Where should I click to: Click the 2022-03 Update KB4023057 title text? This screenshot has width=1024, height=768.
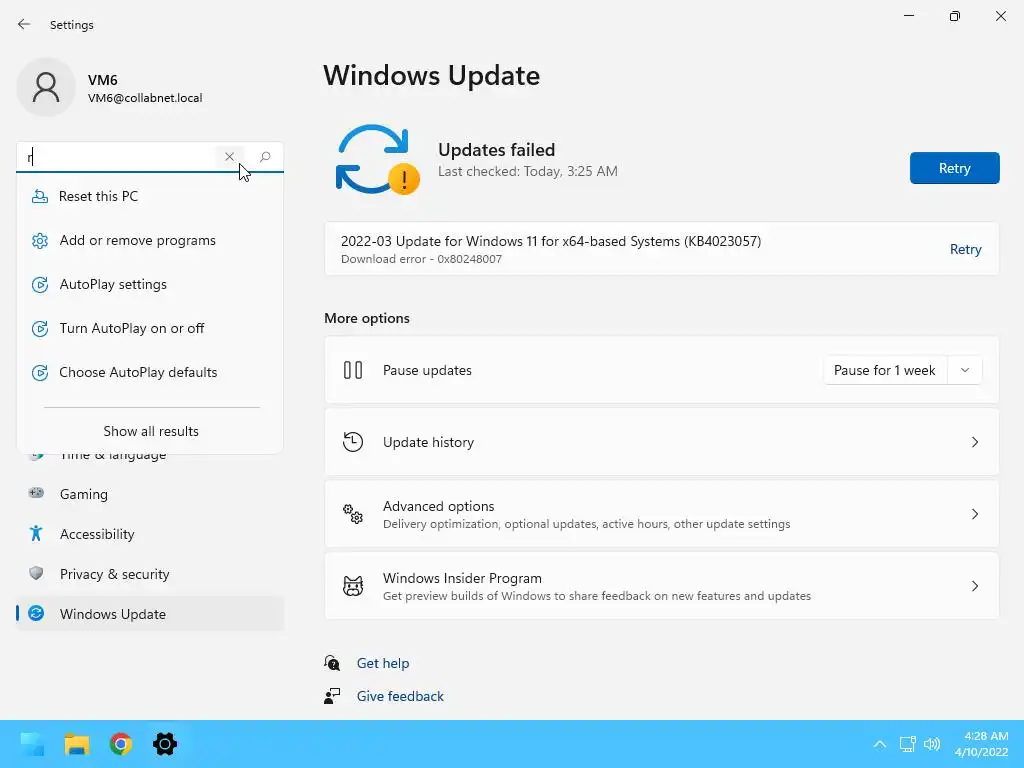click(551, 241)
